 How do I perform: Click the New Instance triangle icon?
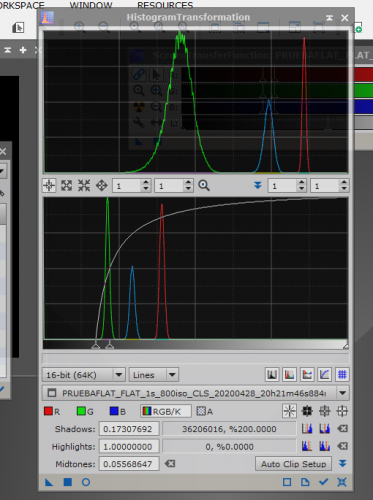pos(49,482)
